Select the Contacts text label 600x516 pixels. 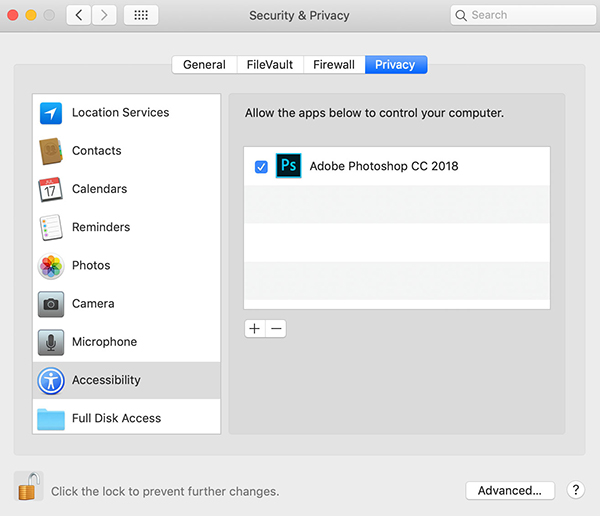[97, 151]
